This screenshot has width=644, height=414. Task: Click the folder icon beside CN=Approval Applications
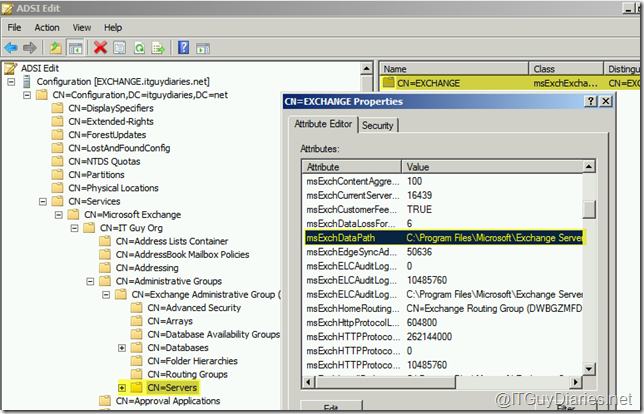[x=105, y=400]
